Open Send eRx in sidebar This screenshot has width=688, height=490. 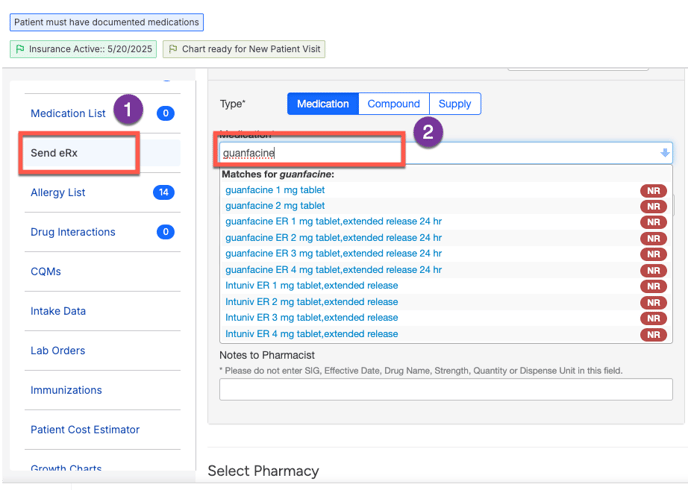click(54, 153)
